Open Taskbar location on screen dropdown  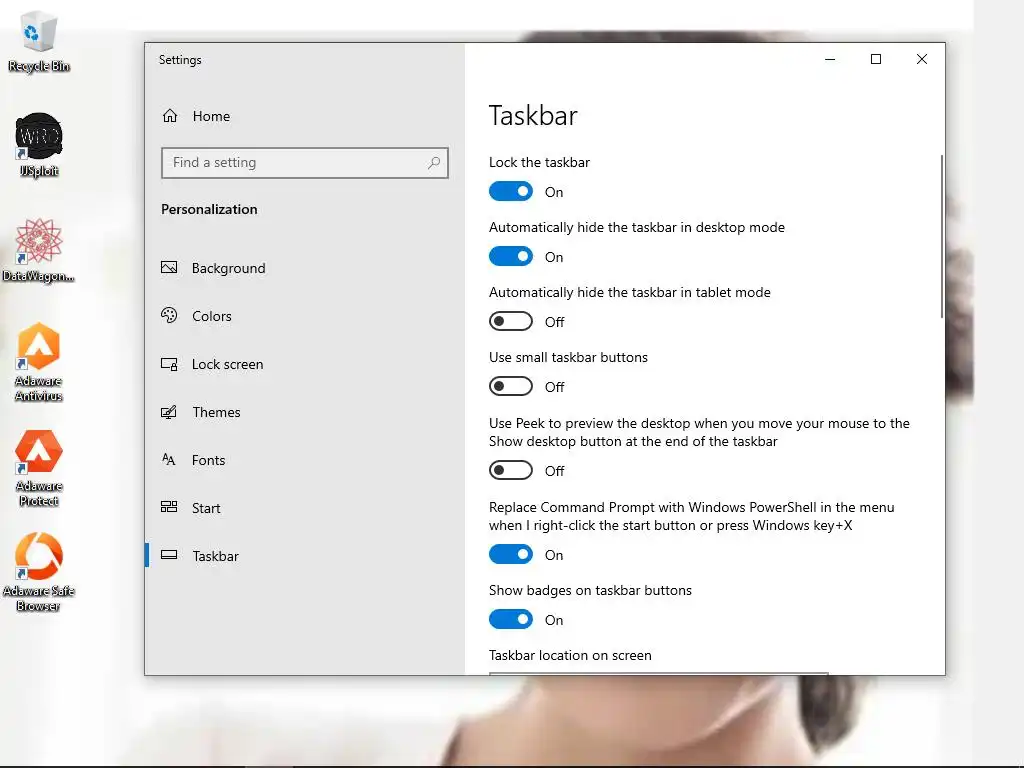(658, 673)
